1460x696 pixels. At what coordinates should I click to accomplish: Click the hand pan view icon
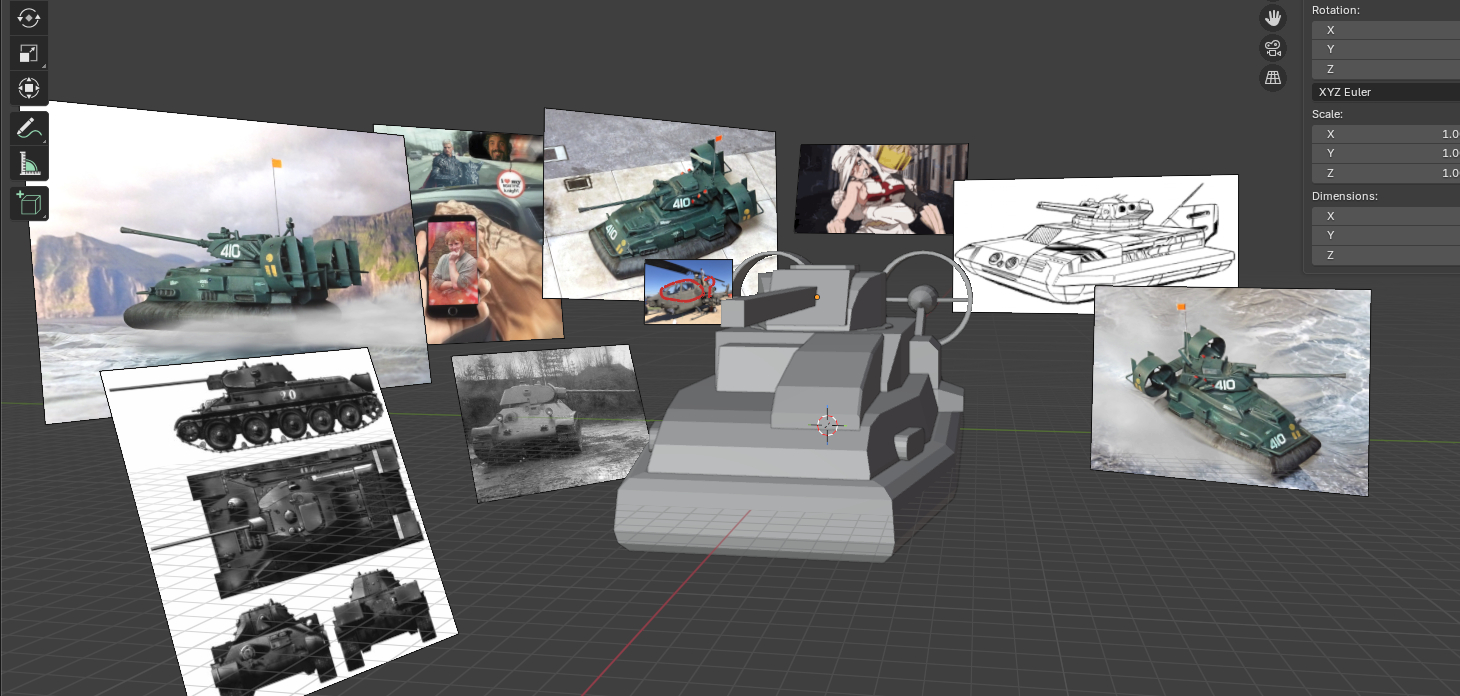pos(1273,17)
